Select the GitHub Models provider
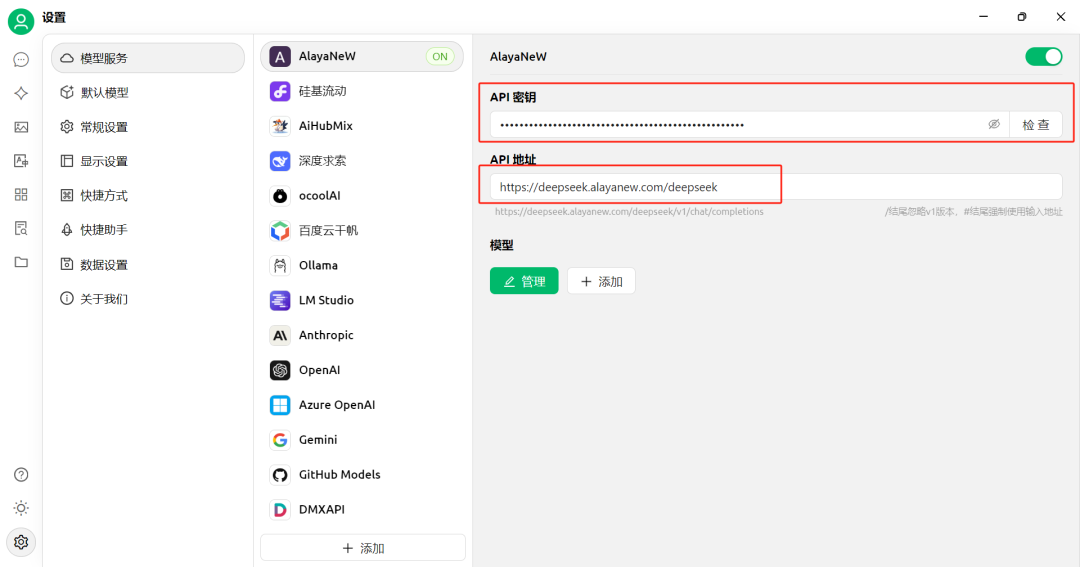 (362, 475)
